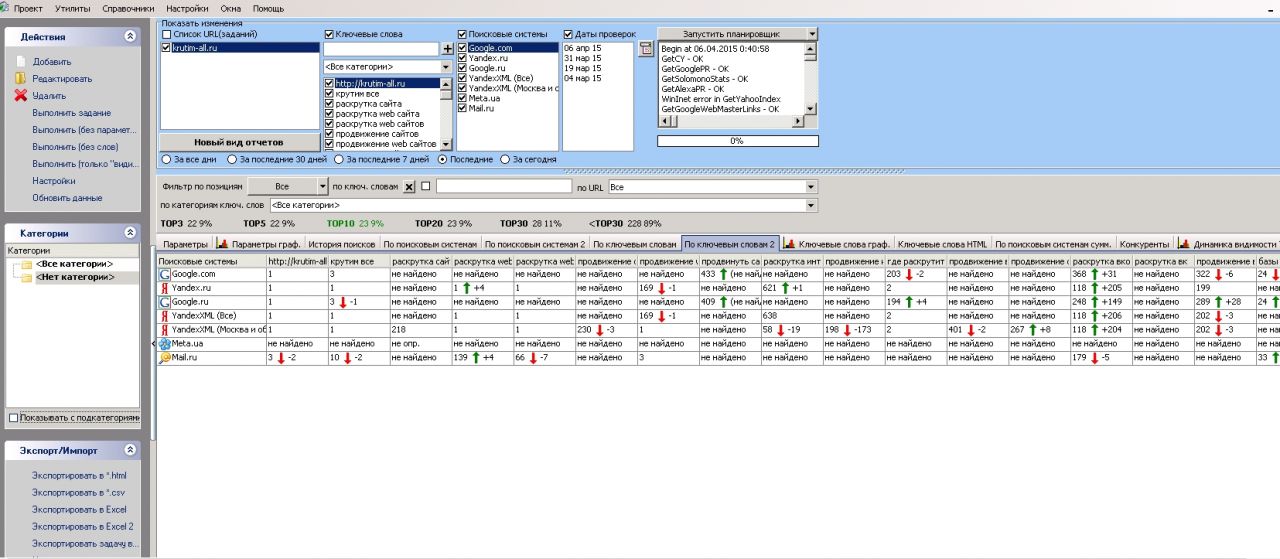Click Выполнить задание link
This screenshot has height=559, width=1280.
point(71,113)
